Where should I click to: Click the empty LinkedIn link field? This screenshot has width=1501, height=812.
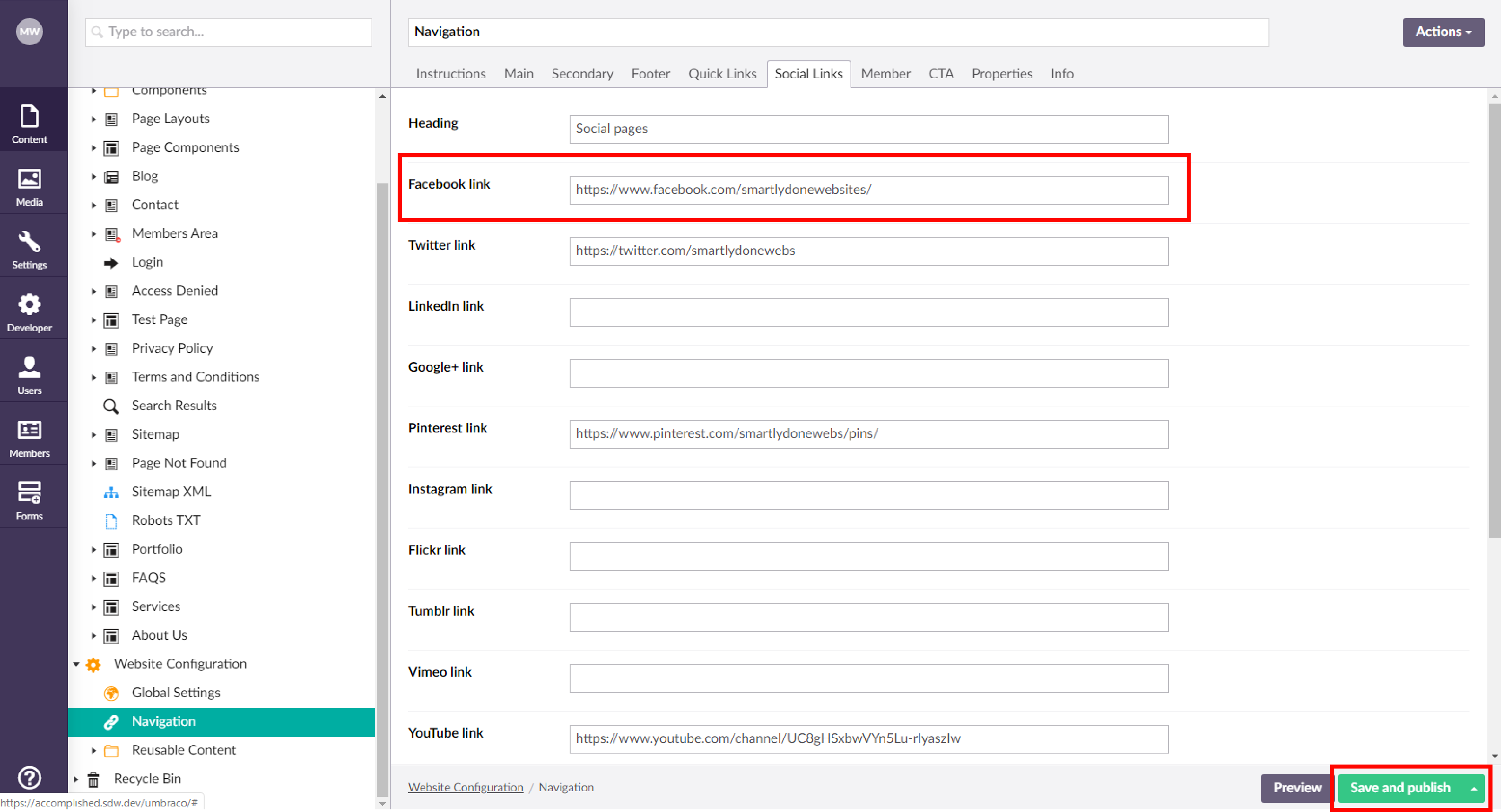click(868, 312)
